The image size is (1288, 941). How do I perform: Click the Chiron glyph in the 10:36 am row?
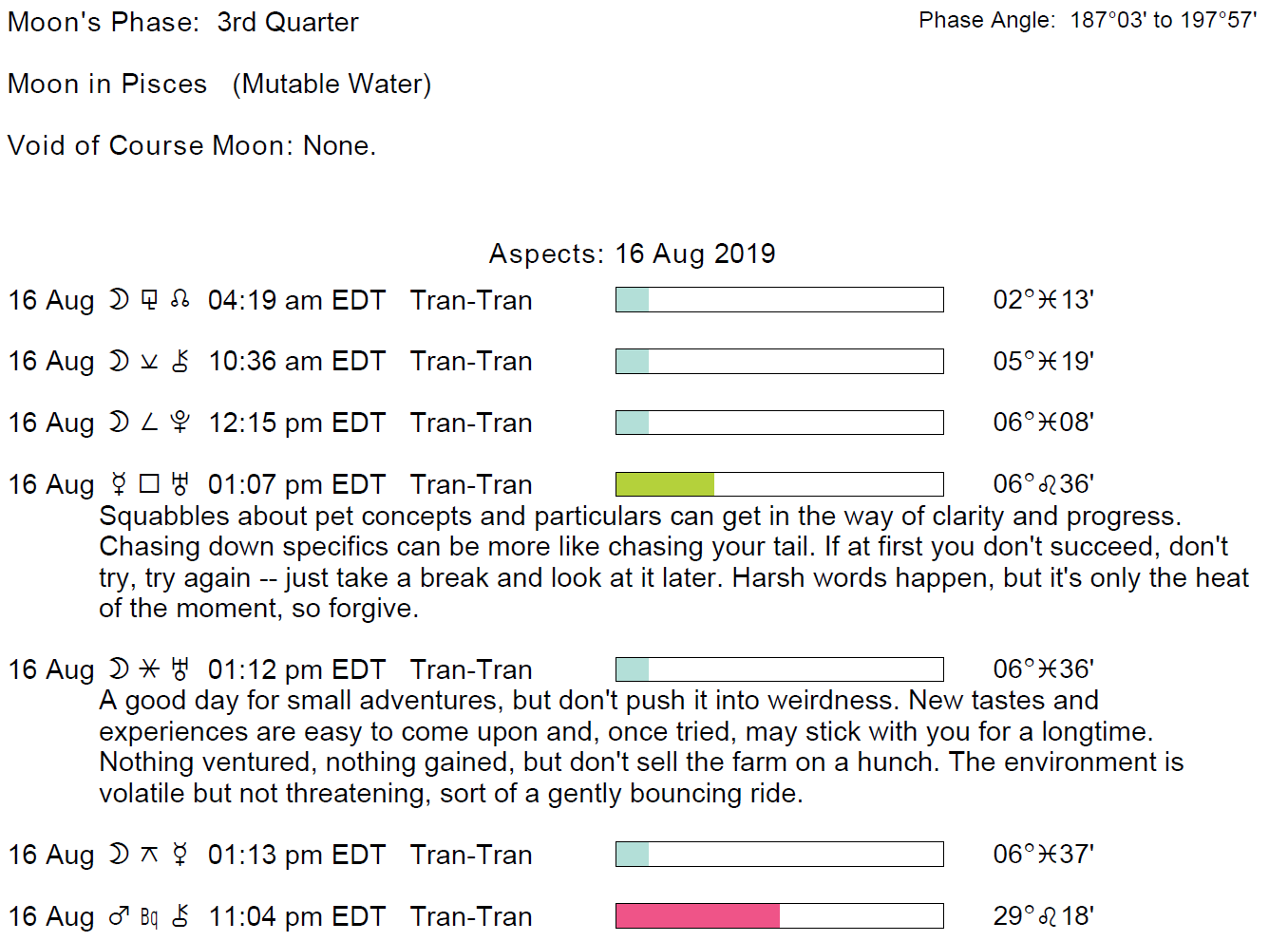[180, 361]
